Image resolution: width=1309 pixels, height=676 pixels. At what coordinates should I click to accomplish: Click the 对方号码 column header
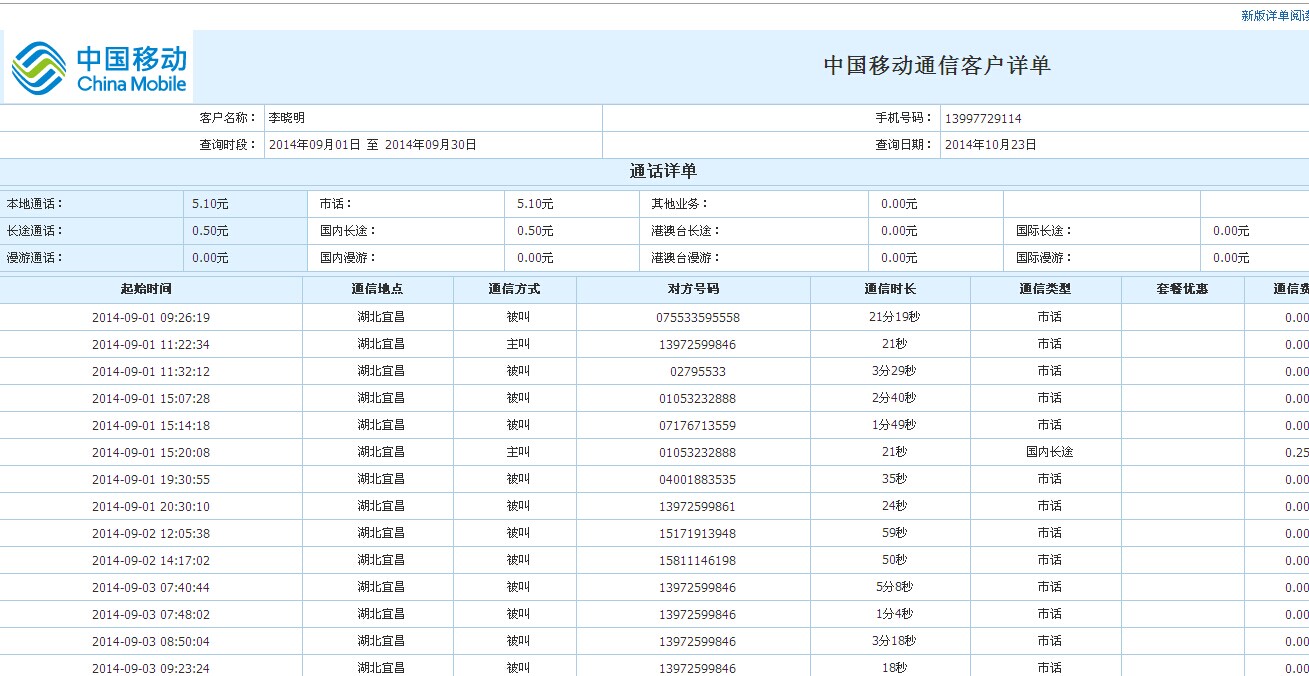pos(693,289)
